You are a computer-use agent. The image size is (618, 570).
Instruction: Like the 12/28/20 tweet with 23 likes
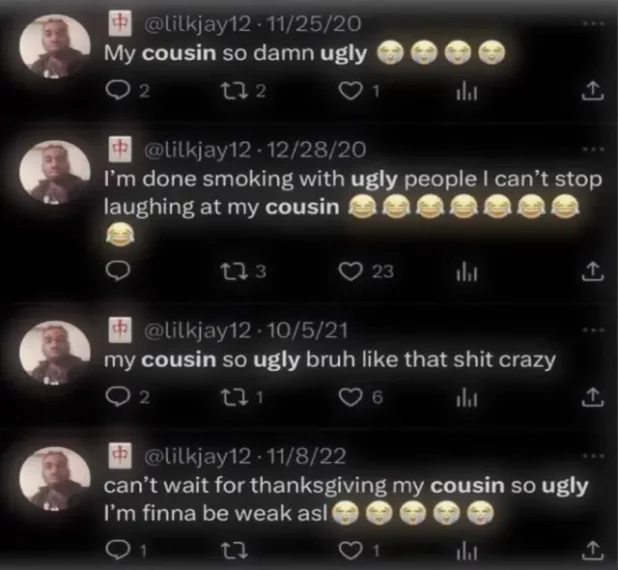tap(351, 272)
